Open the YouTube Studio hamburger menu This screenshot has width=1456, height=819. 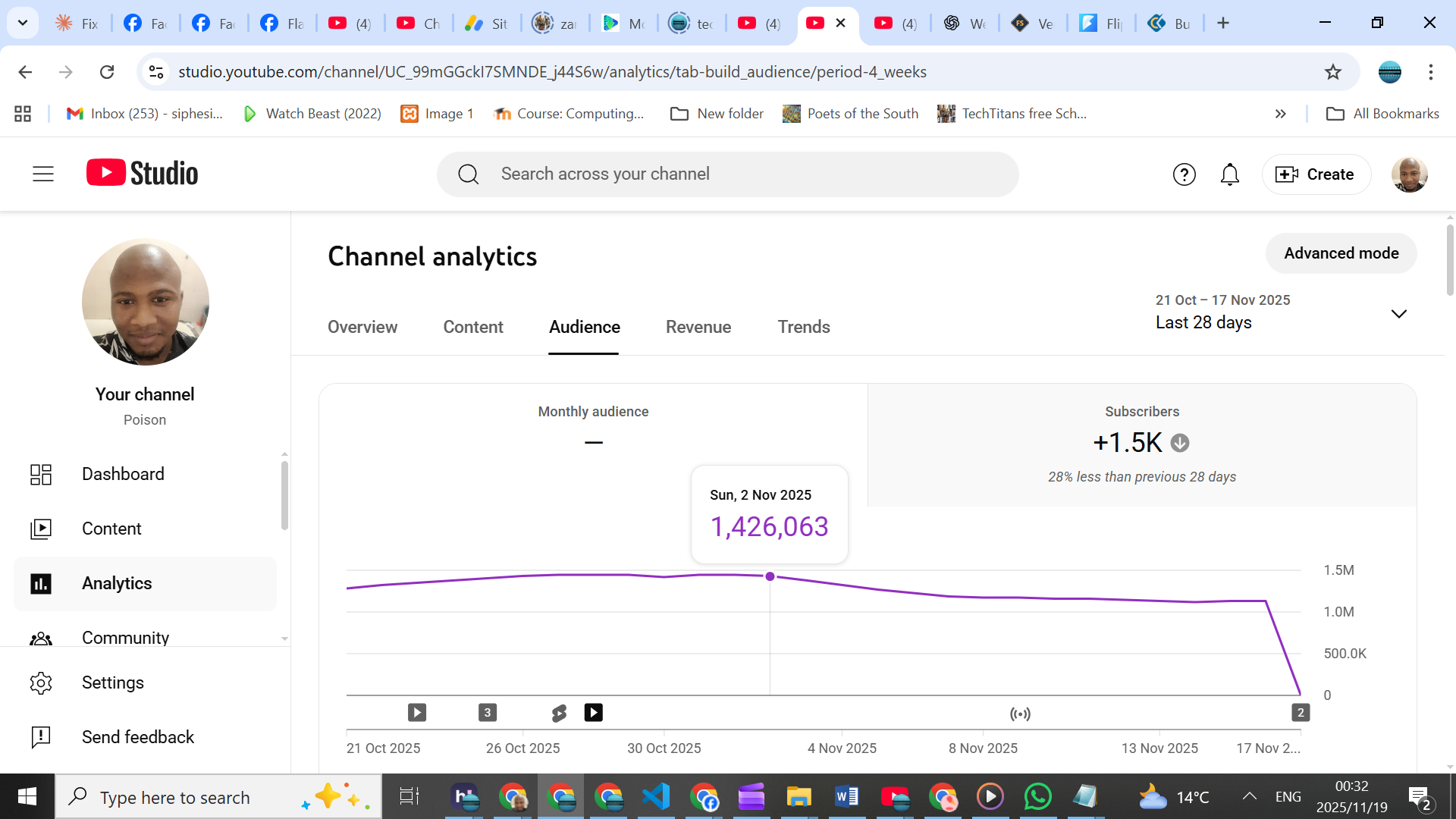(43, 174)
